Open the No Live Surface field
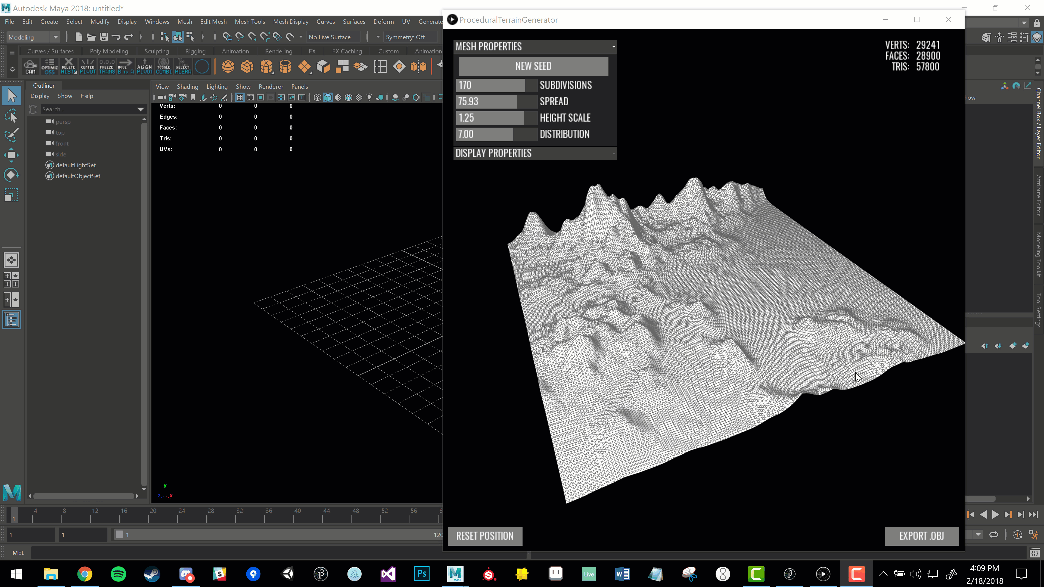The height and width of the screenshot is (587, 1044). click(332, 37)
